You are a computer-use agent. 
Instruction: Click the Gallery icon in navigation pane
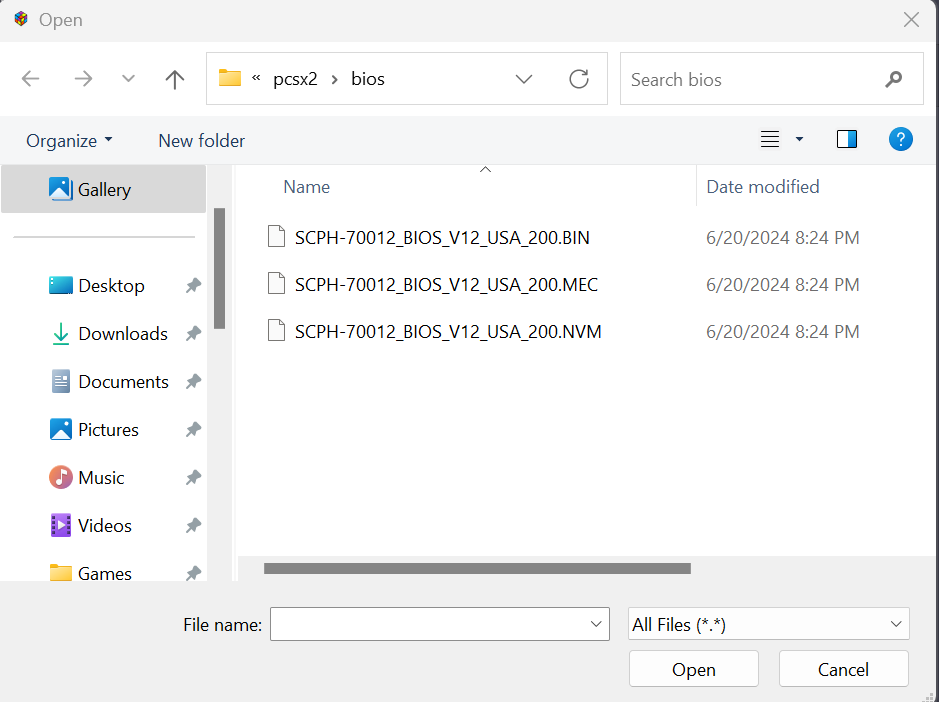coord(60,189)
